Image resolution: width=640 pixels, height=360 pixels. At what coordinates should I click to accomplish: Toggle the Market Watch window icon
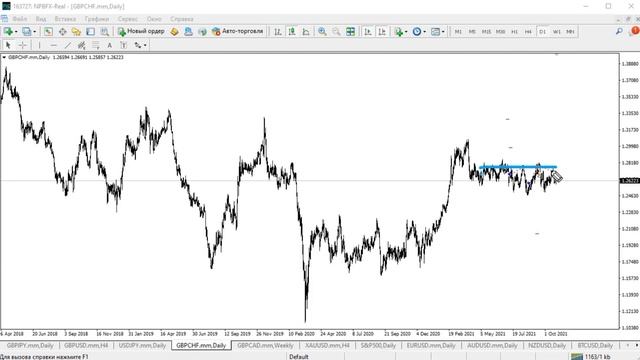click(49, 31)
